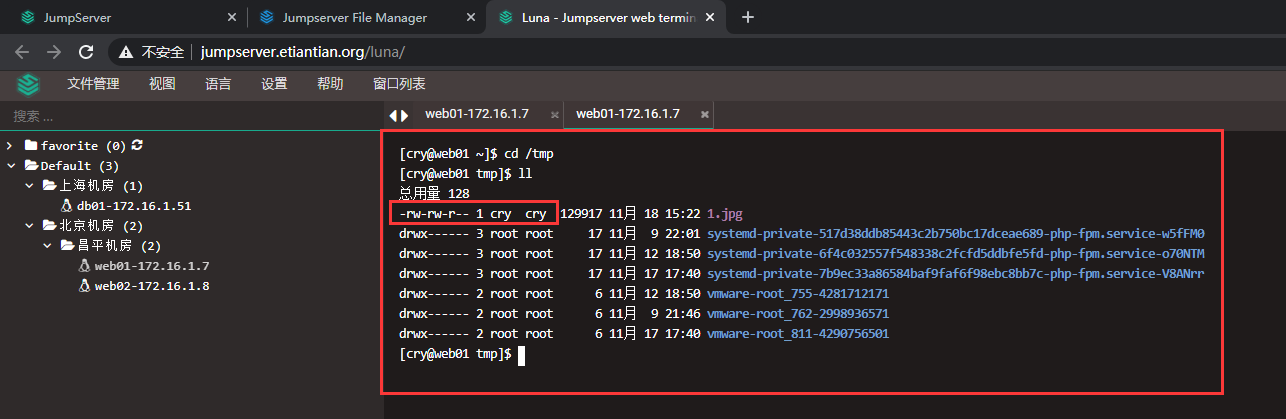The width and height of the screenshot is (1286, 419).
Task: Collapse the Default tree node
Action: [10, 166]
